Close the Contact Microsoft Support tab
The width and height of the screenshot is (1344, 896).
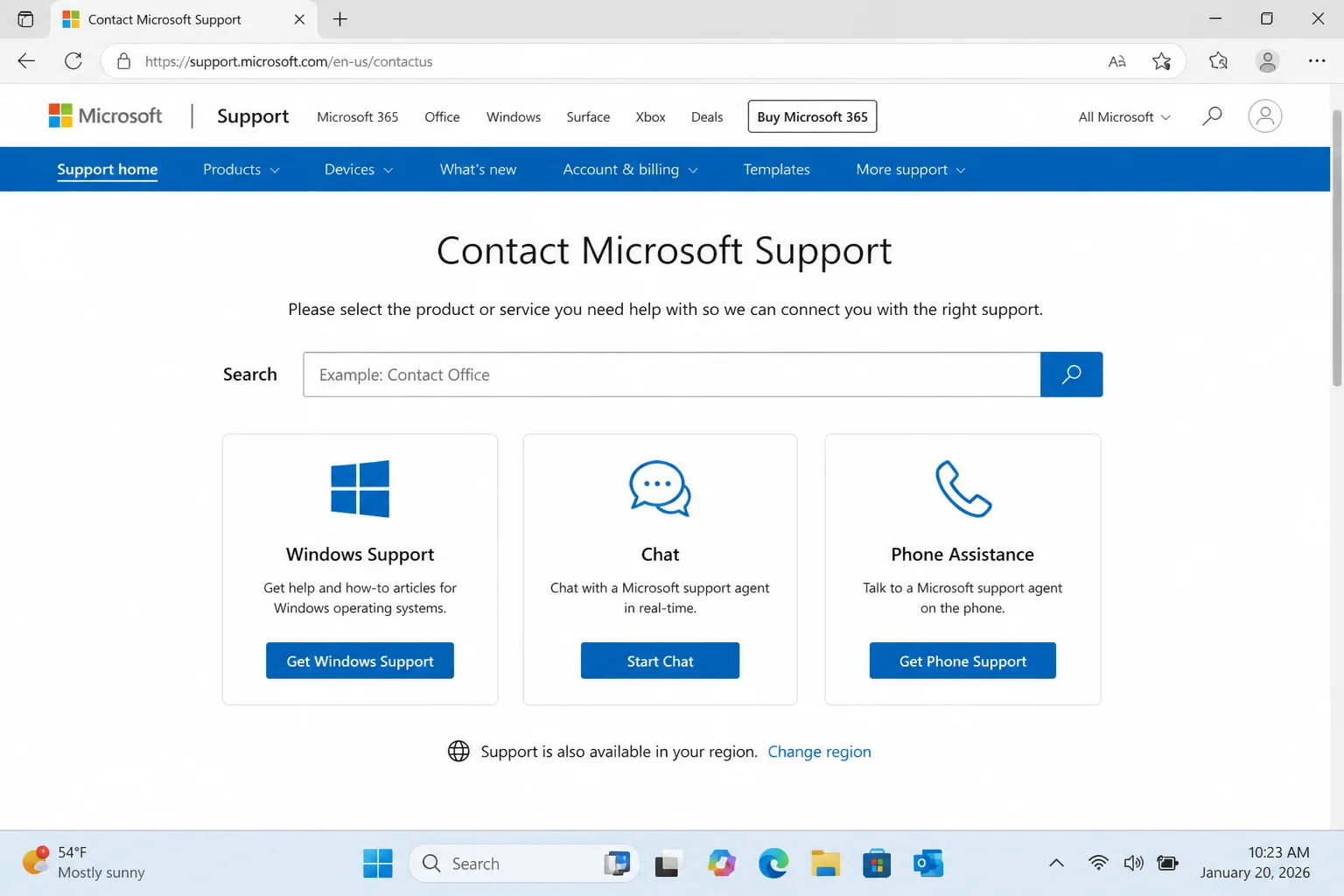[299, 19]
